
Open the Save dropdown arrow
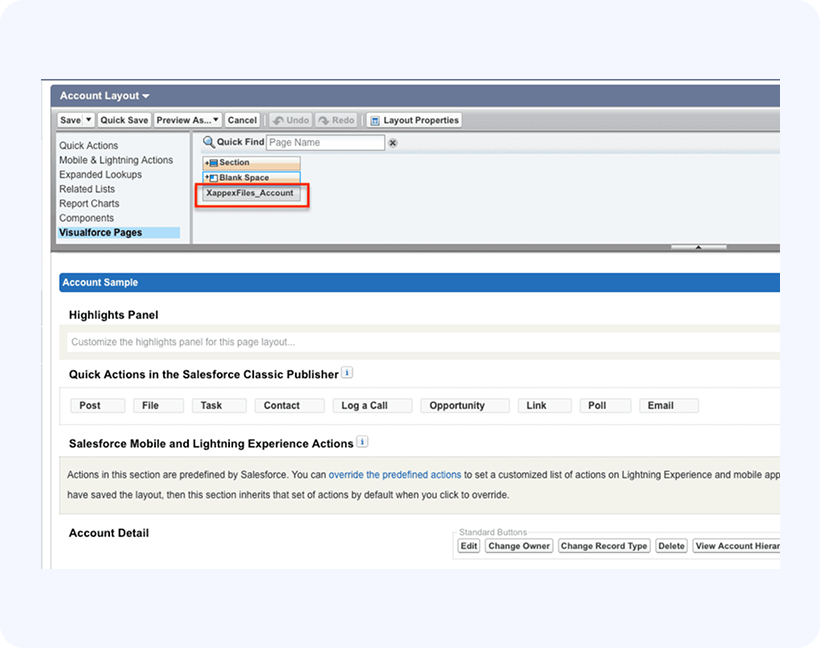(x=88, y=120)
